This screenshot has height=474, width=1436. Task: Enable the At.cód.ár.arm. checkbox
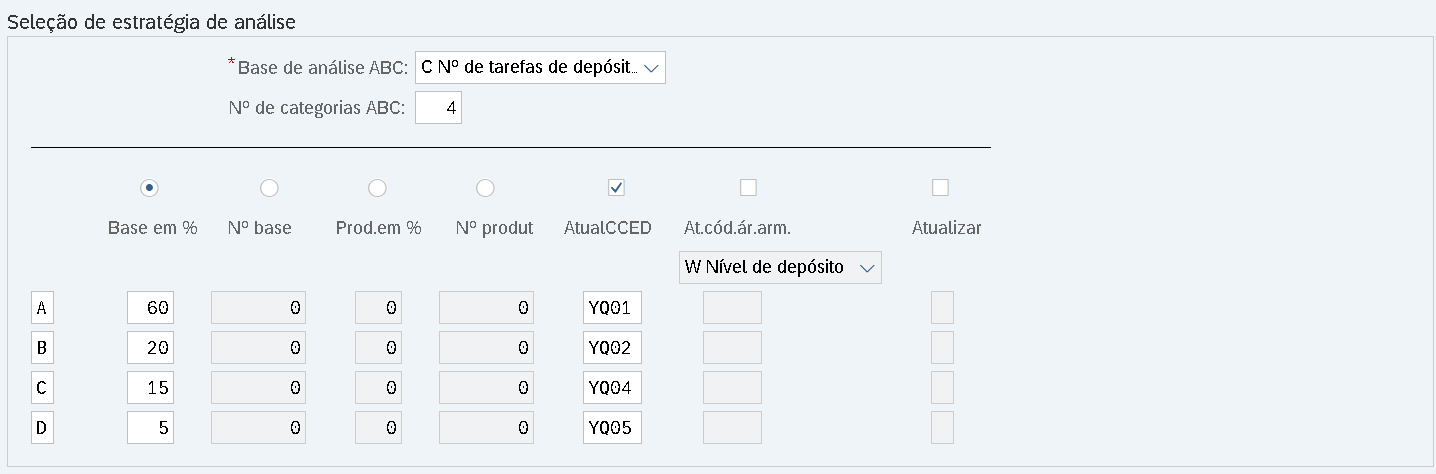748,187
